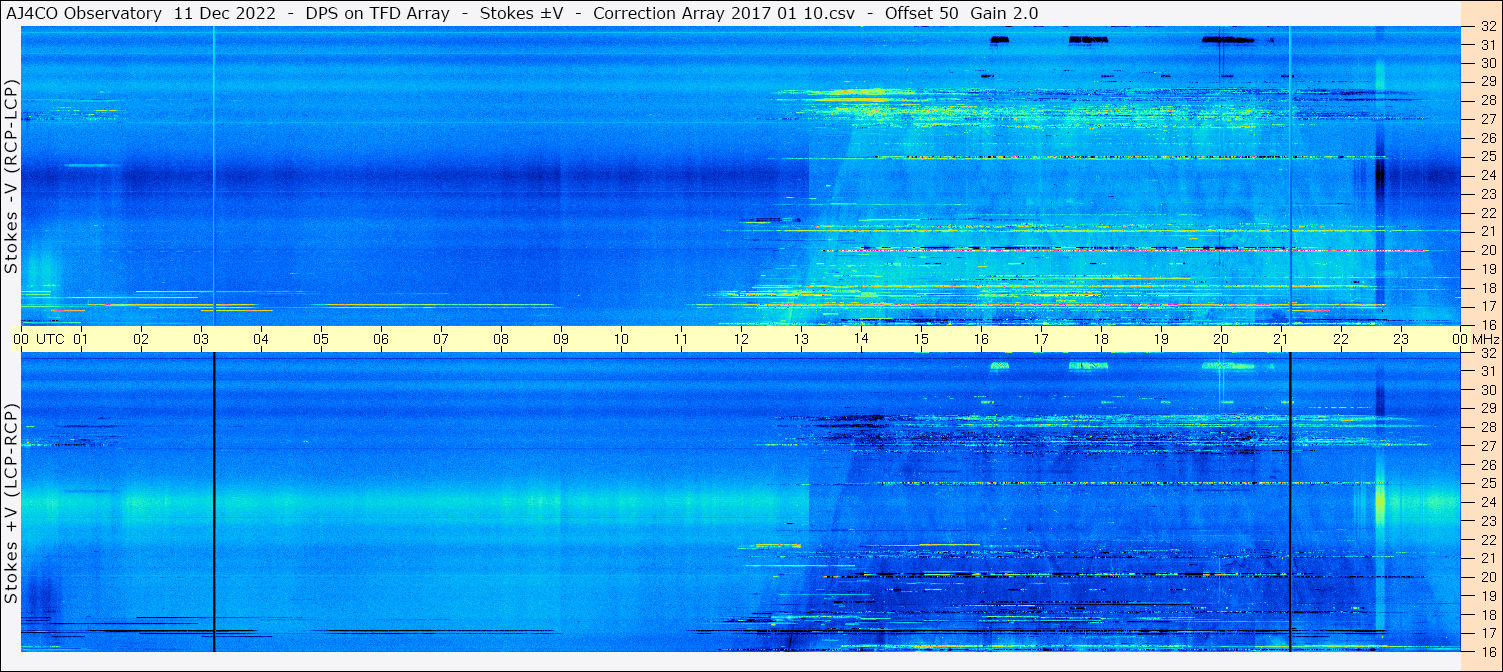Image resolution: width=1503 pixels, height=672 pixels.
Task: Click the 32 MHz label of the Stokes -V panel
Action: coord(1487,27)
